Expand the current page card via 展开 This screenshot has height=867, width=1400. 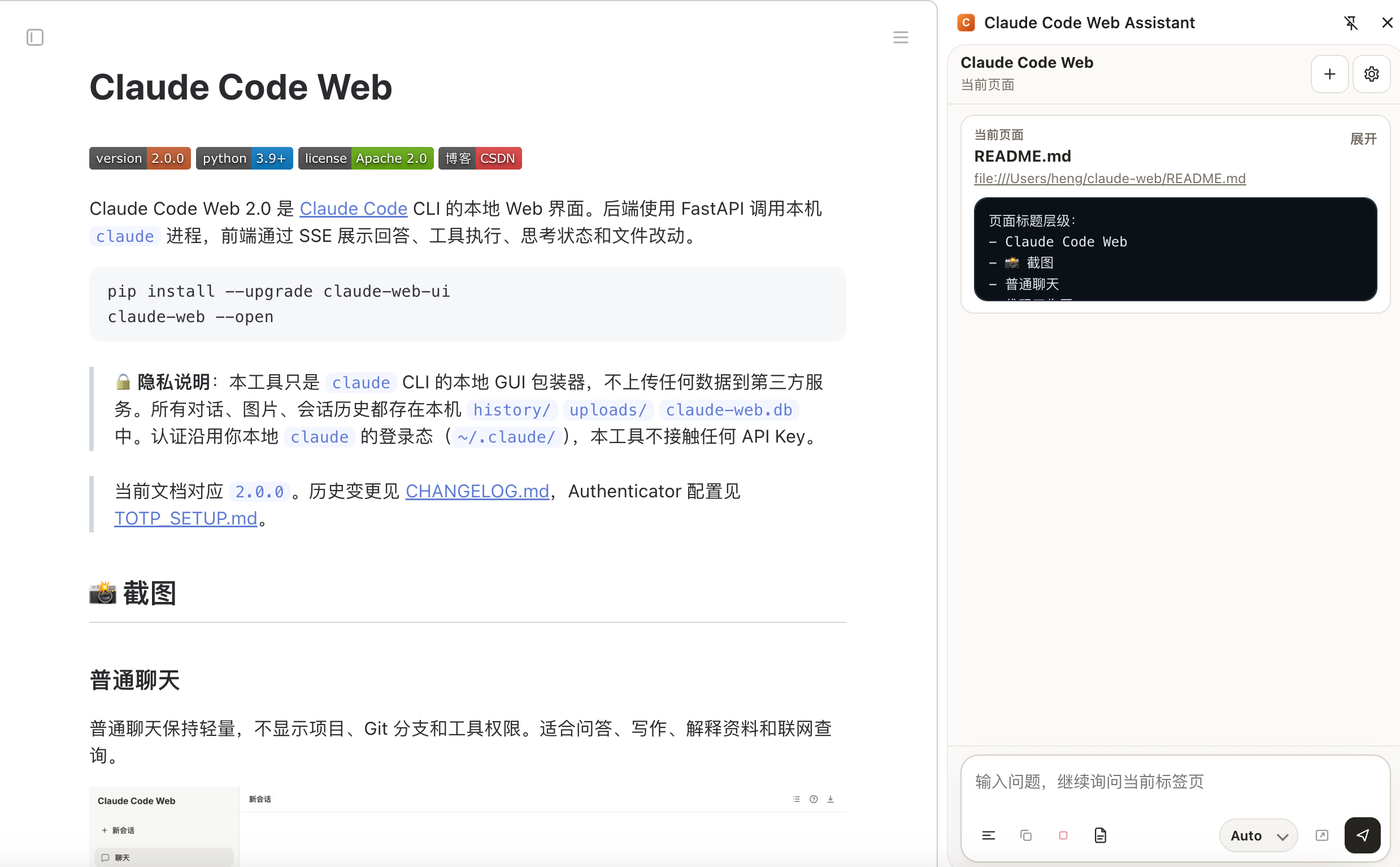coord(1363,139)
